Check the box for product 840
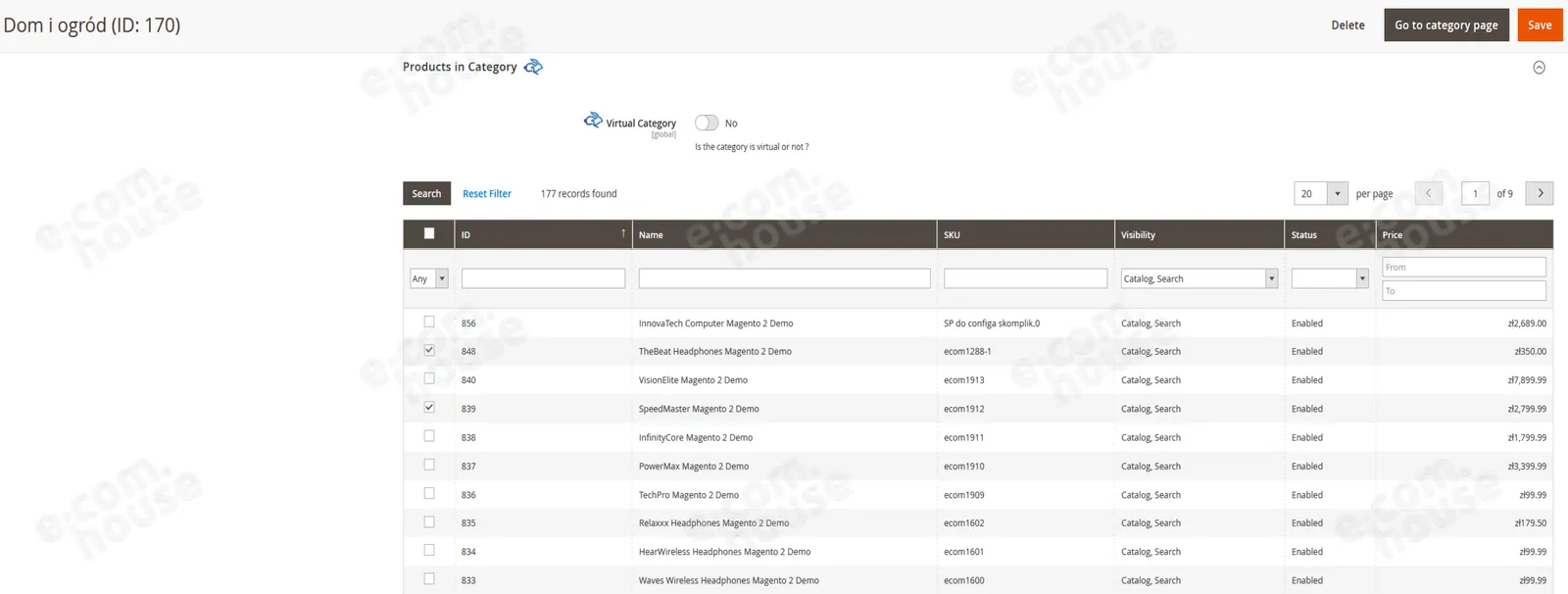The height and width of the screenshot is (594, 1568). (429, 378)
